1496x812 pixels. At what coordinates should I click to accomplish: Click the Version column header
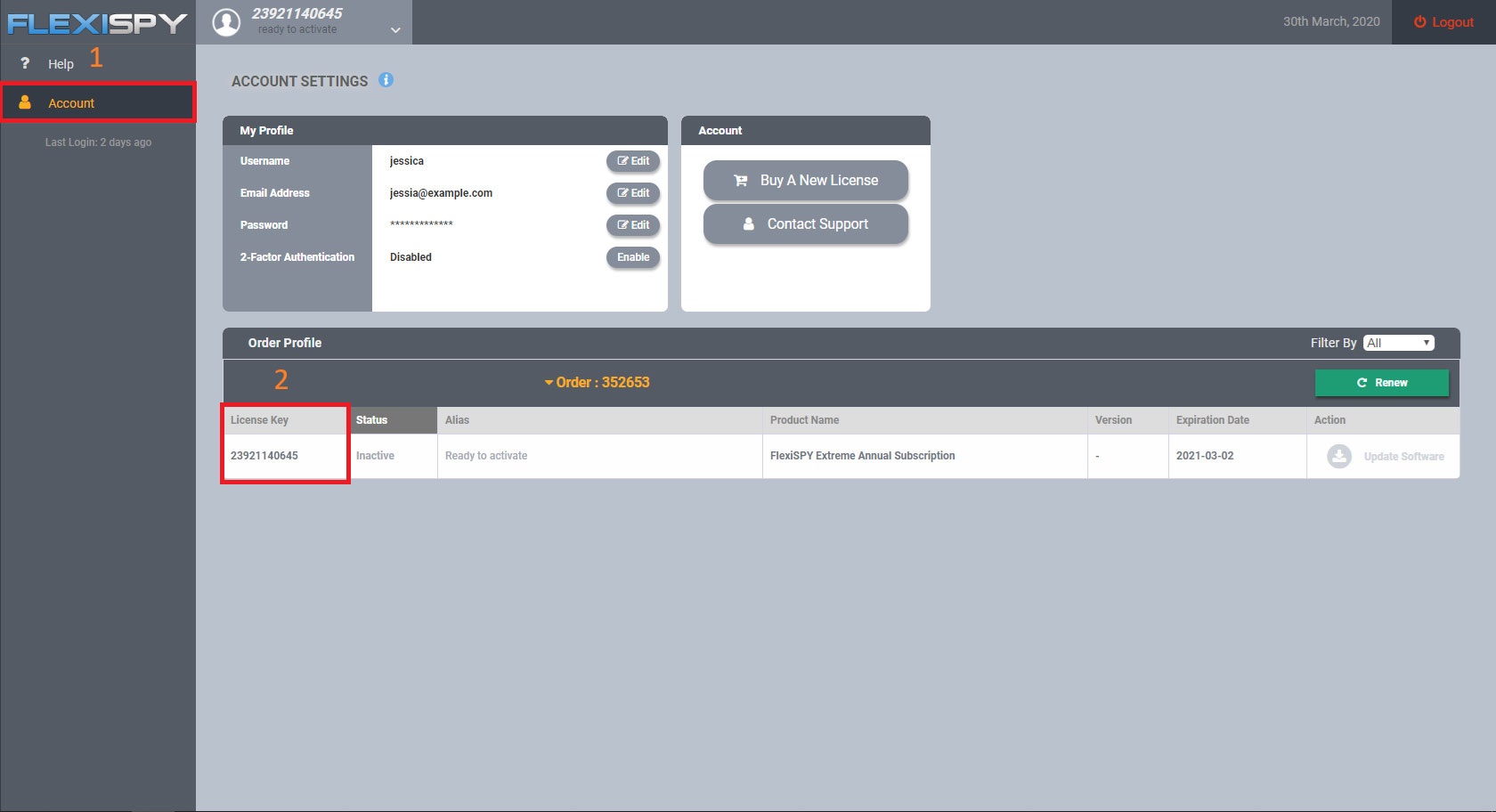pyautogui.click(x=1128, y=420)
